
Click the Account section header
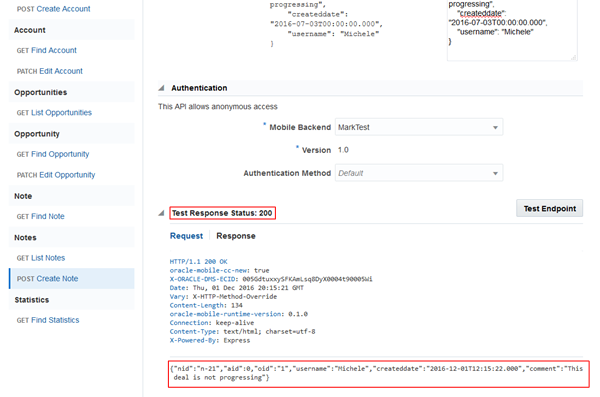tap(72, 30)
